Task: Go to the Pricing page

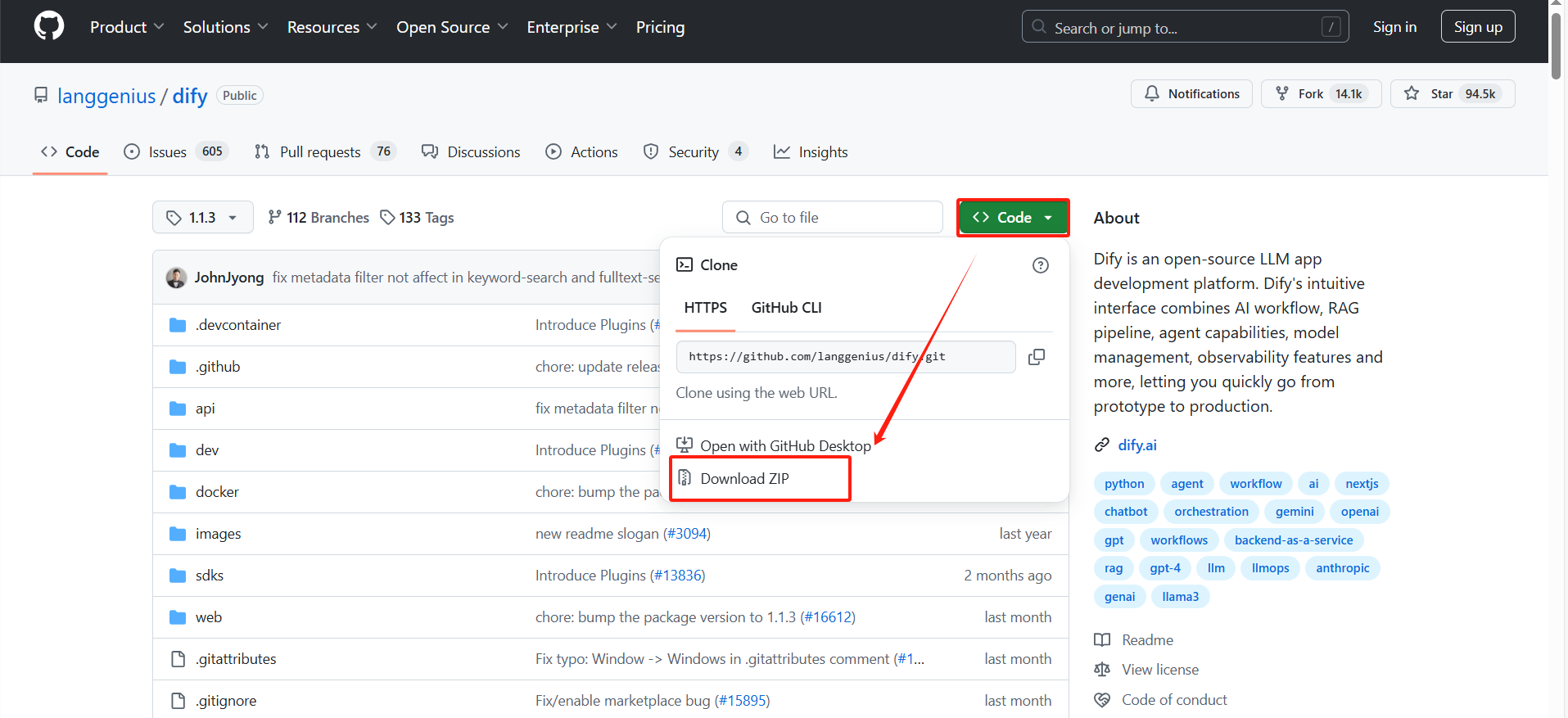Action: point(660,27)
